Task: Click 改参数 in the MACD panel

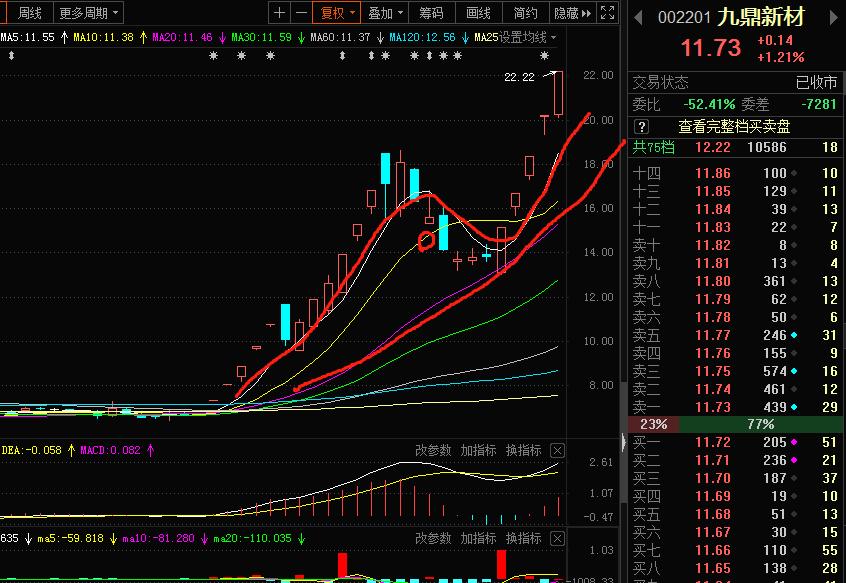Action: click(x=433, y=450)
